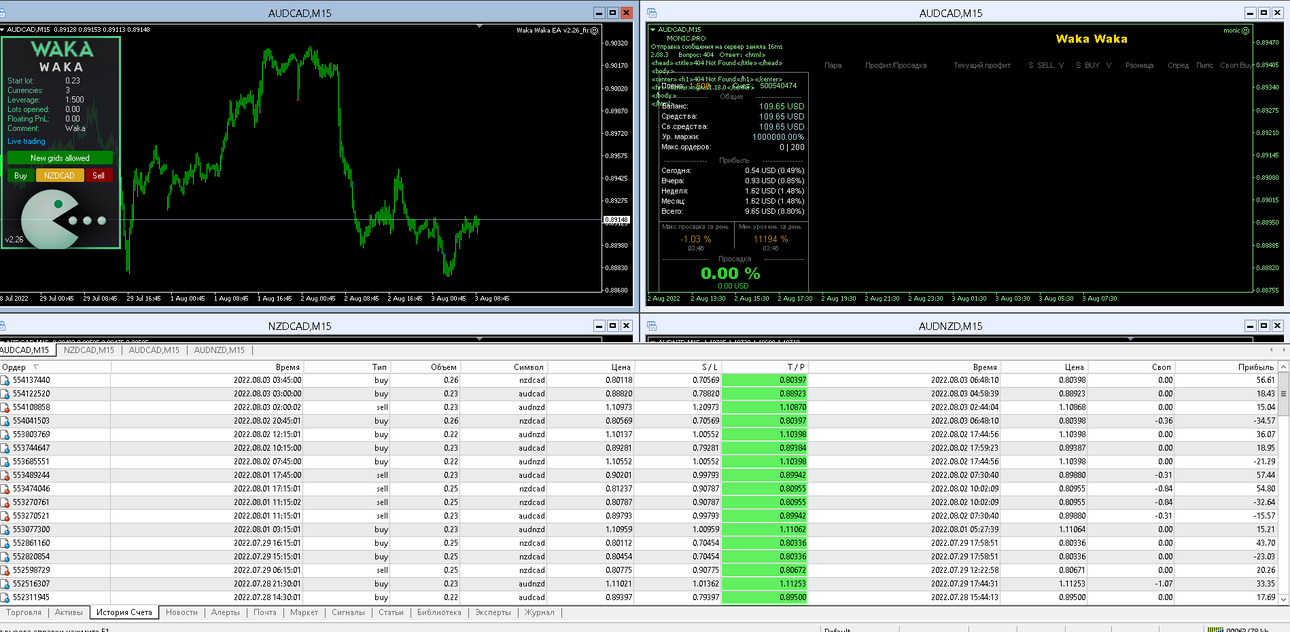This screenshot has height=632, width=1290.
Task: Click the V arrow next to BUY
Action: 1109,65
